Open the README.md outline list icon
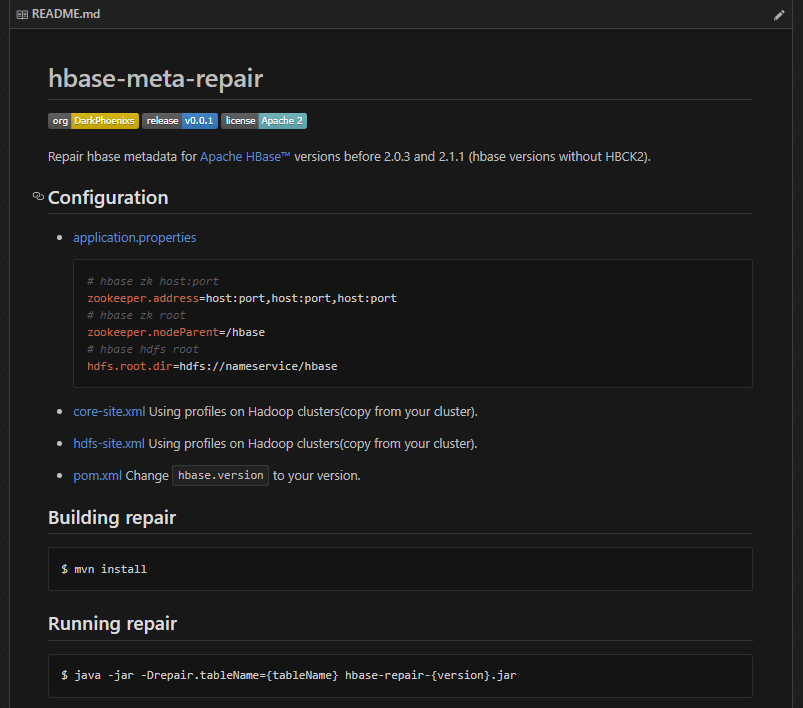This screenshot has height=708, width=803. pyautogui.click(x=22, y=15)
